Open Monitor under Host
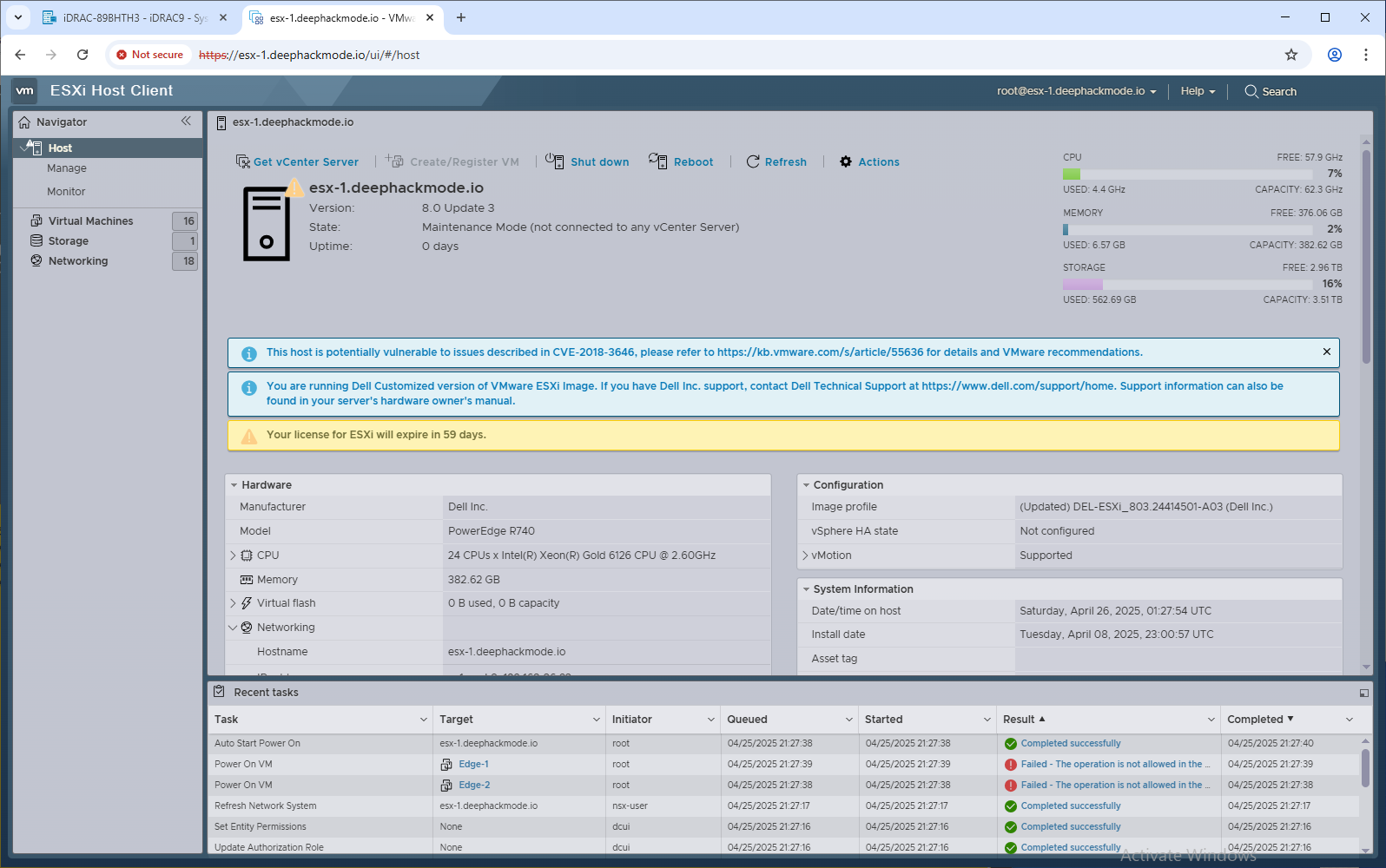Image resolution: width=1386 pixels, height=868 pixels. 66,192
